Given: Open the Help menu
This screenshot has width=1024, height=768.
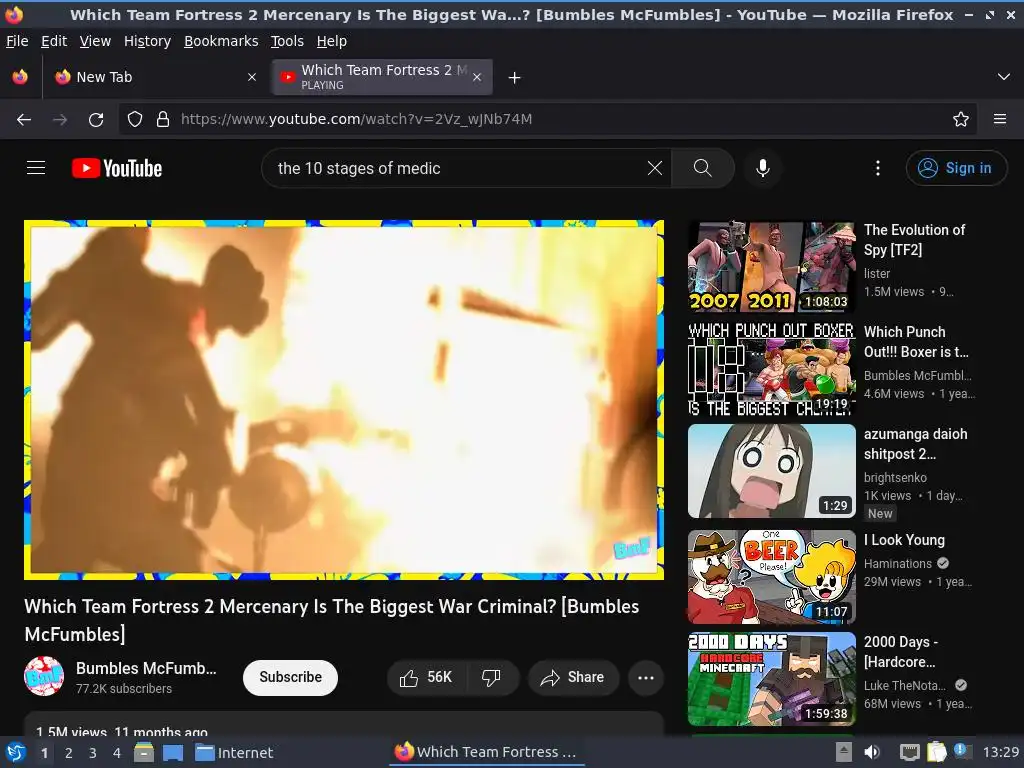Looking at the screenshot, I should (x=332, y=41).
